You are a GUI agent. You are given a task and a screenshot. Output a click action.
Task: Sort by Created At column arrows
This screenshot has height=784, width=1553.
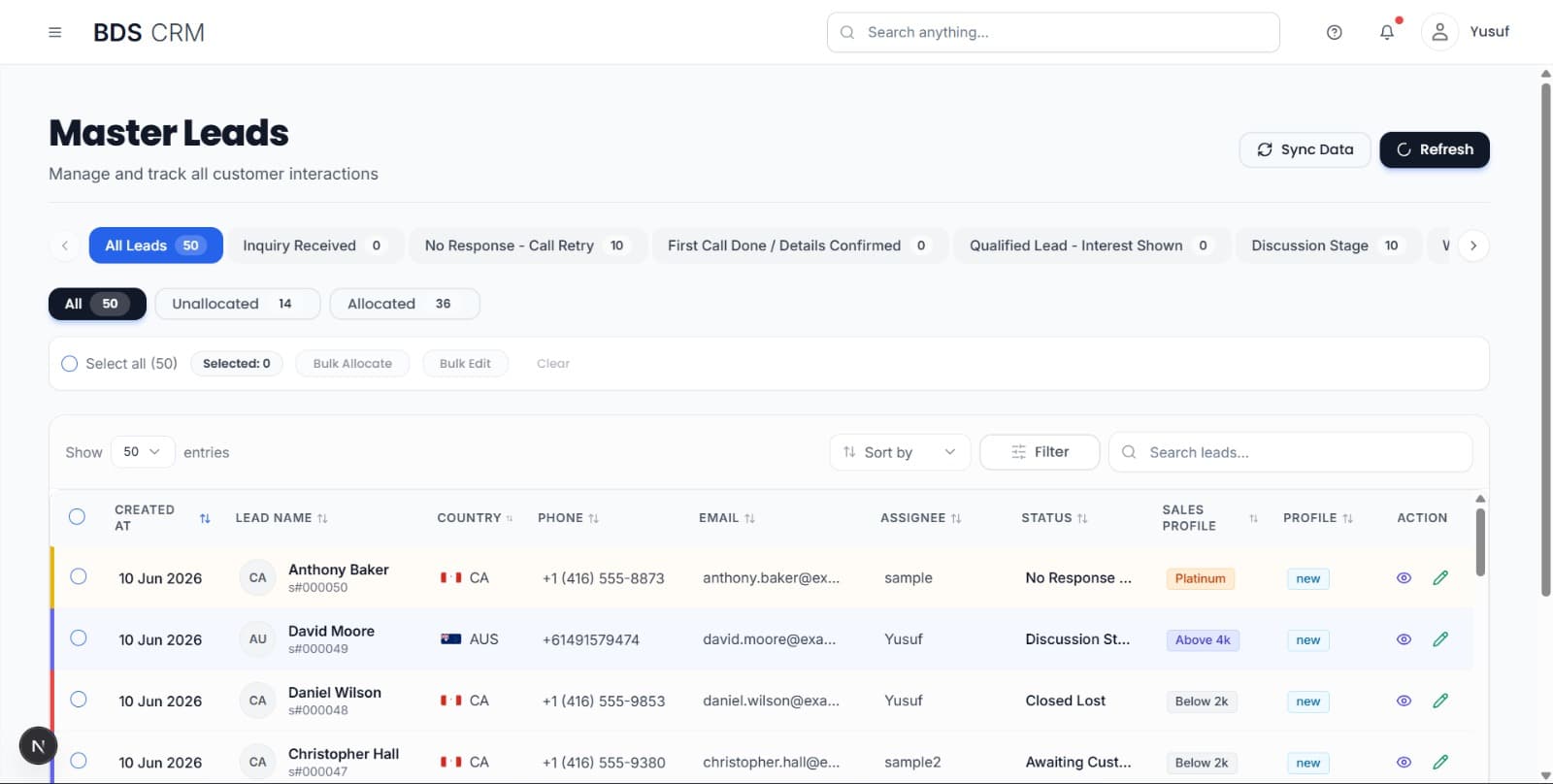[205, 518]
